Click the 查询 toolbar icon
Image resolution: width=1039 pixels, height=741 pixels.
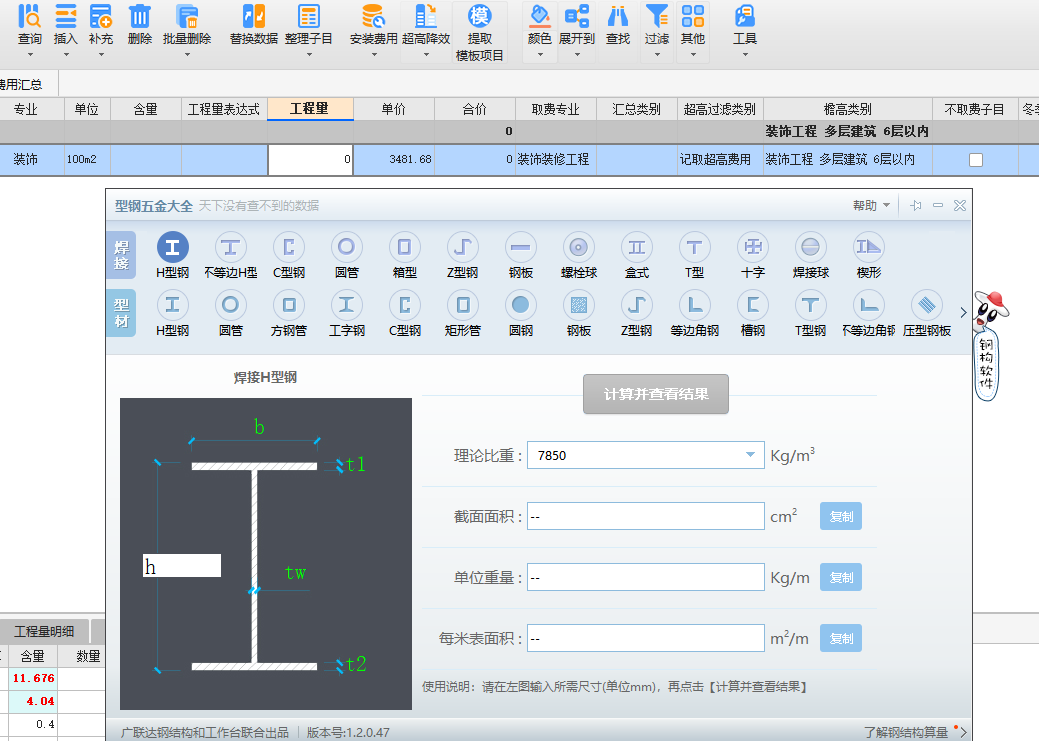pyautogui.click(x=29, y=16)
